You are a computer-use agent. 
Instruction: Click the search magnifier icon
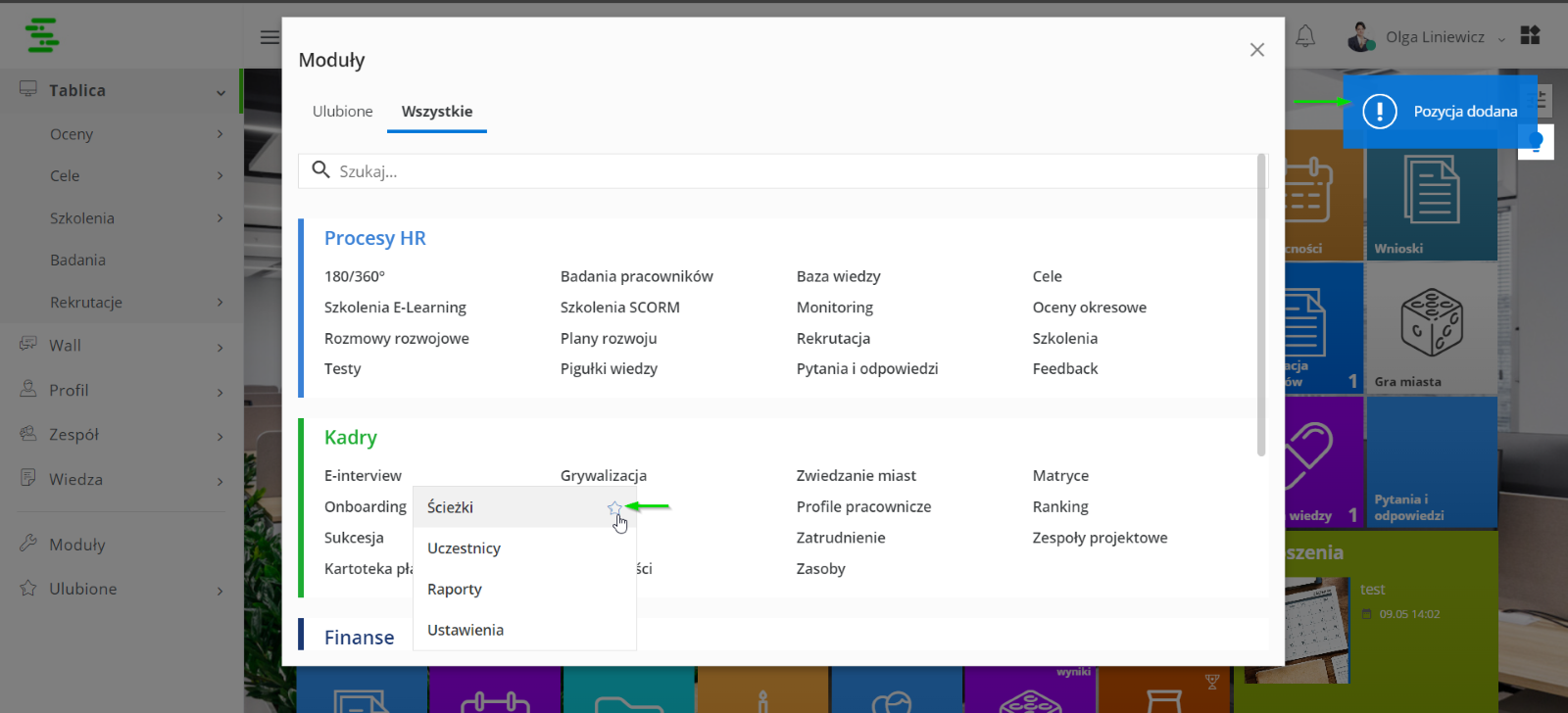320,170
